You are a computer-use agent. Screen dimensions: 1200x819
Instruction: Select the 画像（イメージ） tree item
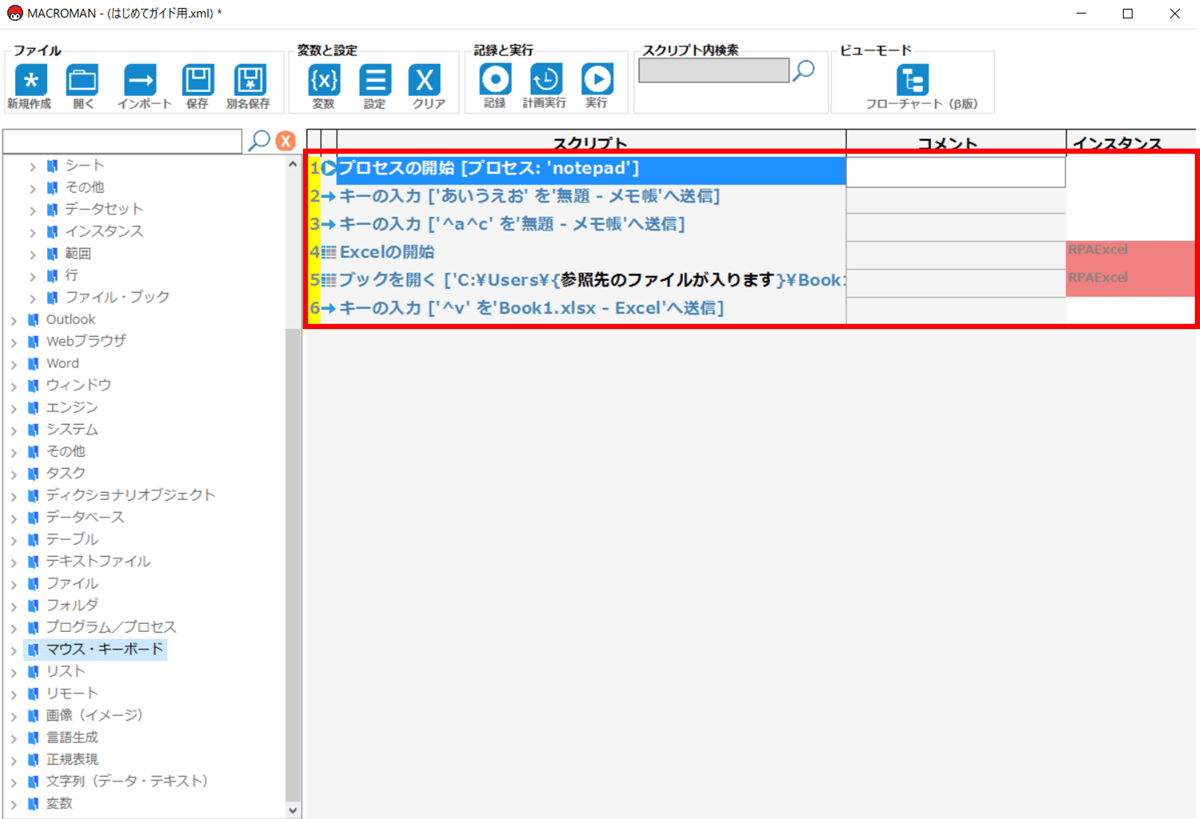pyautogui.click(x=95, y=715)
